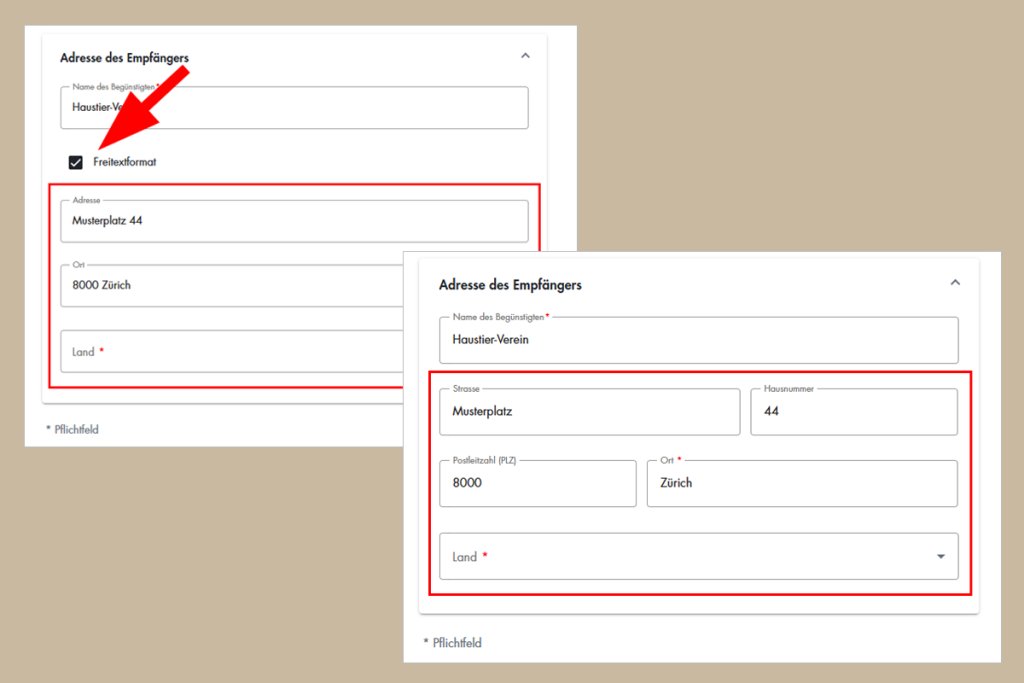Select the Postleitzahl (PLZ) field

(537, 484)
